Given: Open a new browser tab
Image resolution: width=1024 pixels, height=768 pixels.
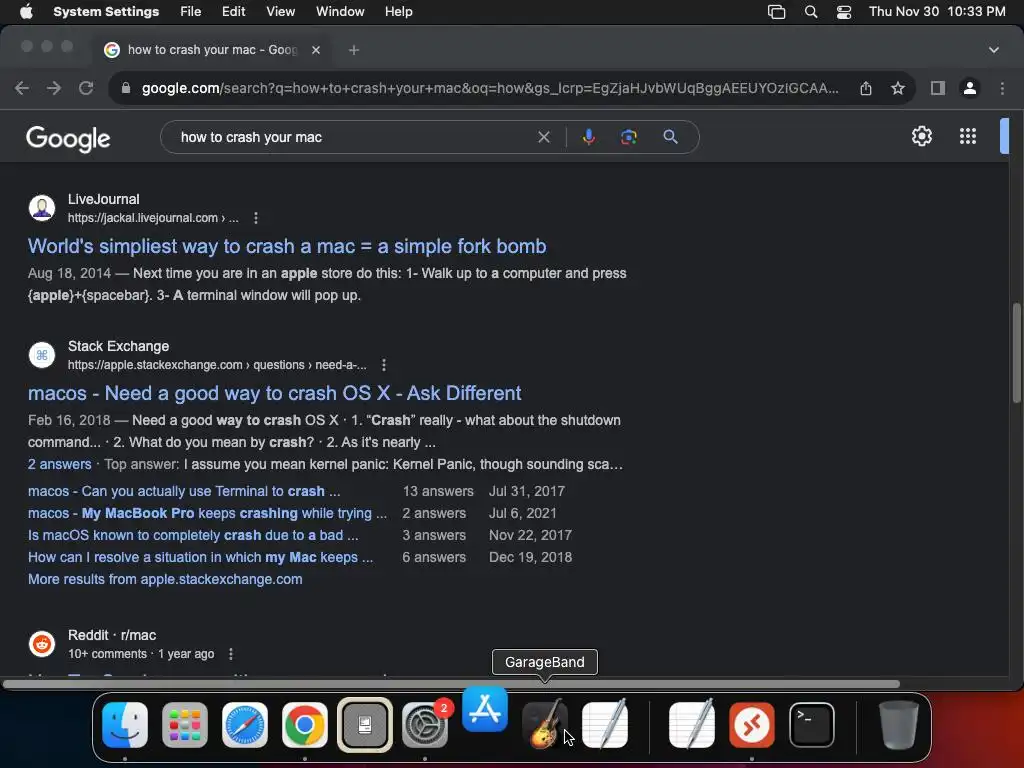Looking at the screenshot, I should 353,50.
